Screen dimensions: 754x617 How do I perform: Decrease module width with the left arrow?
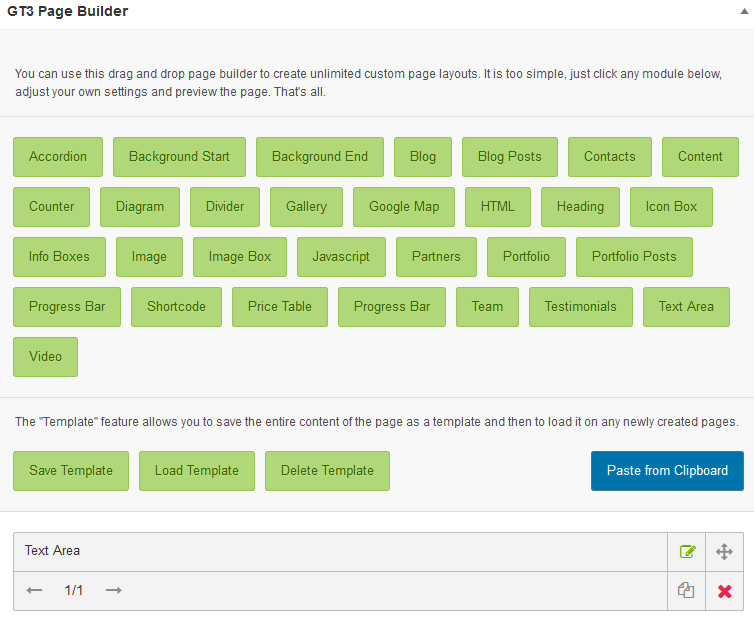click(35, 591)
